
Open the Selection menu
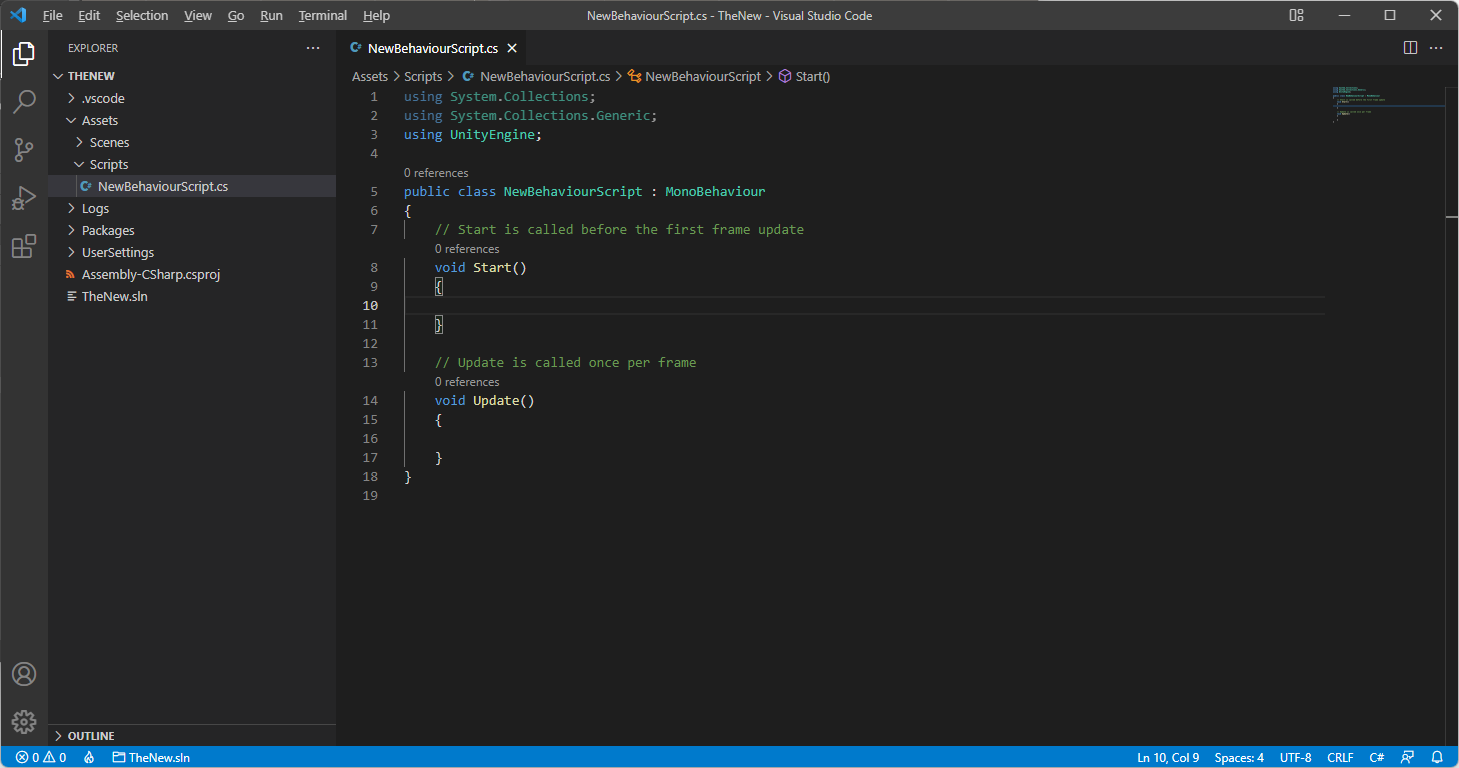142,15
